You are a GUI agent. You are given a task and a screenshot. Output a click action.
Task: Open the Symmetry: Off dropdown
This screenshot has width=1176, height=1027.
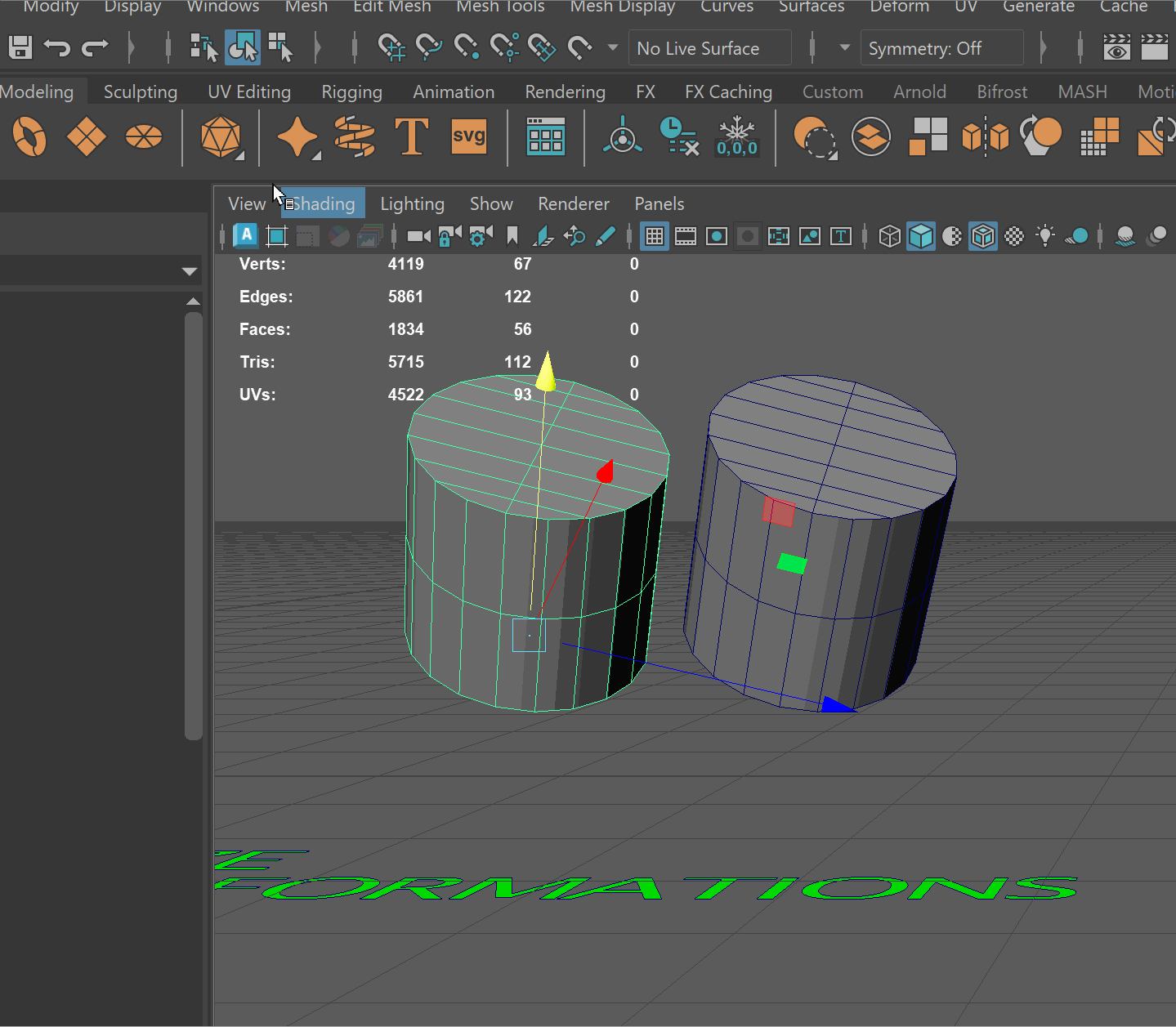click(941, 48)
